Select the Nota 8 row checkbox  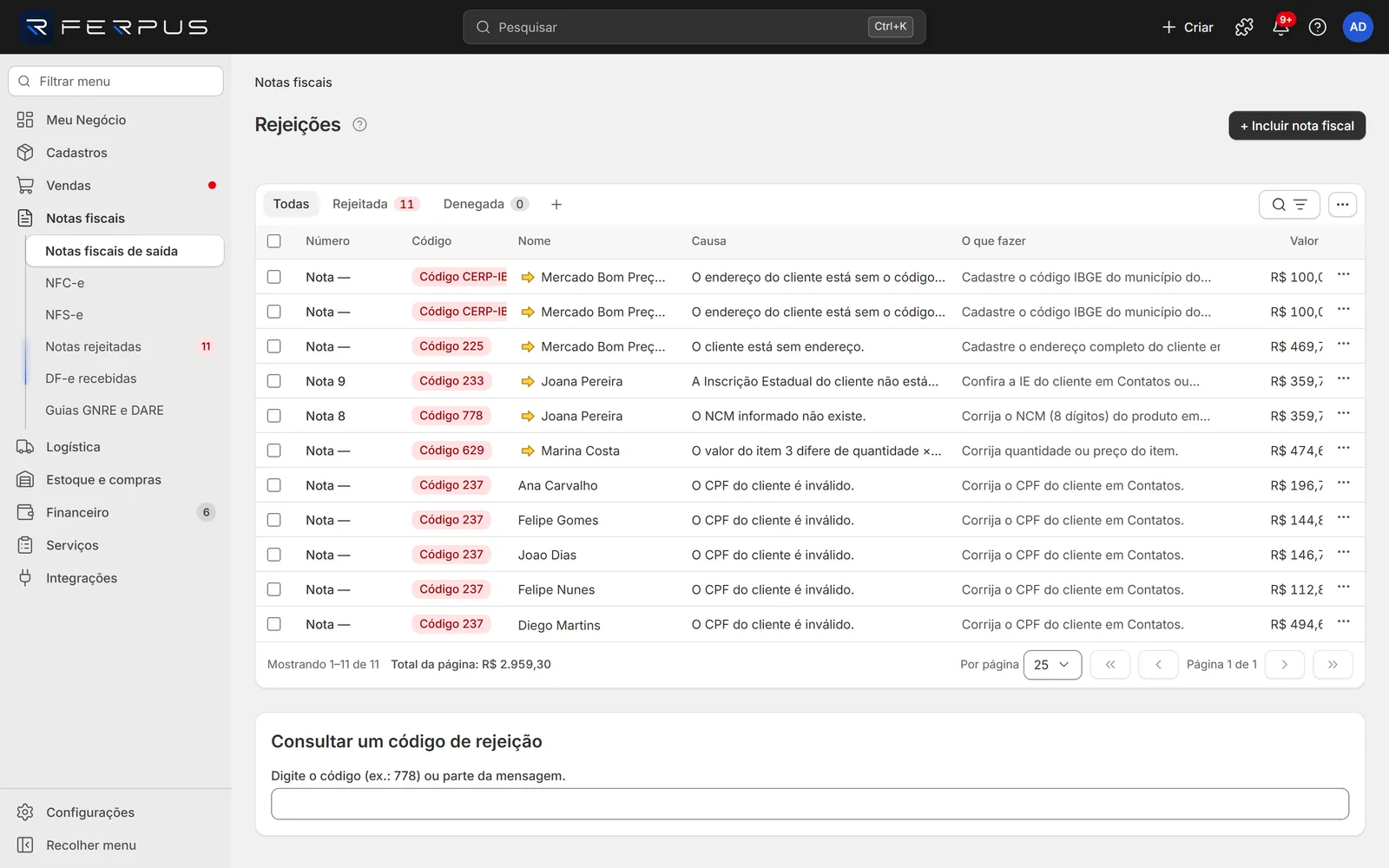click(274, 416)
